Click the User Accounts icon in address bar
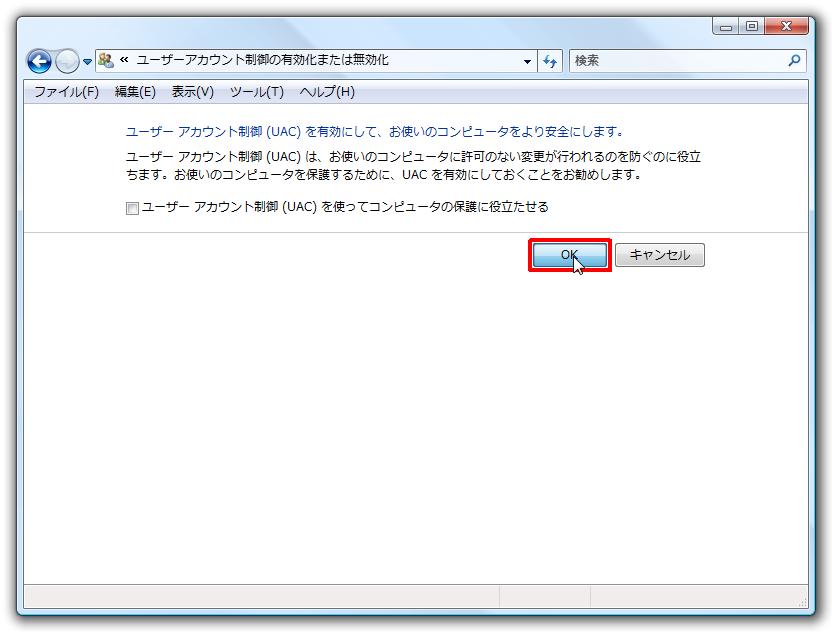832x632 pixels. coord(106,60)
